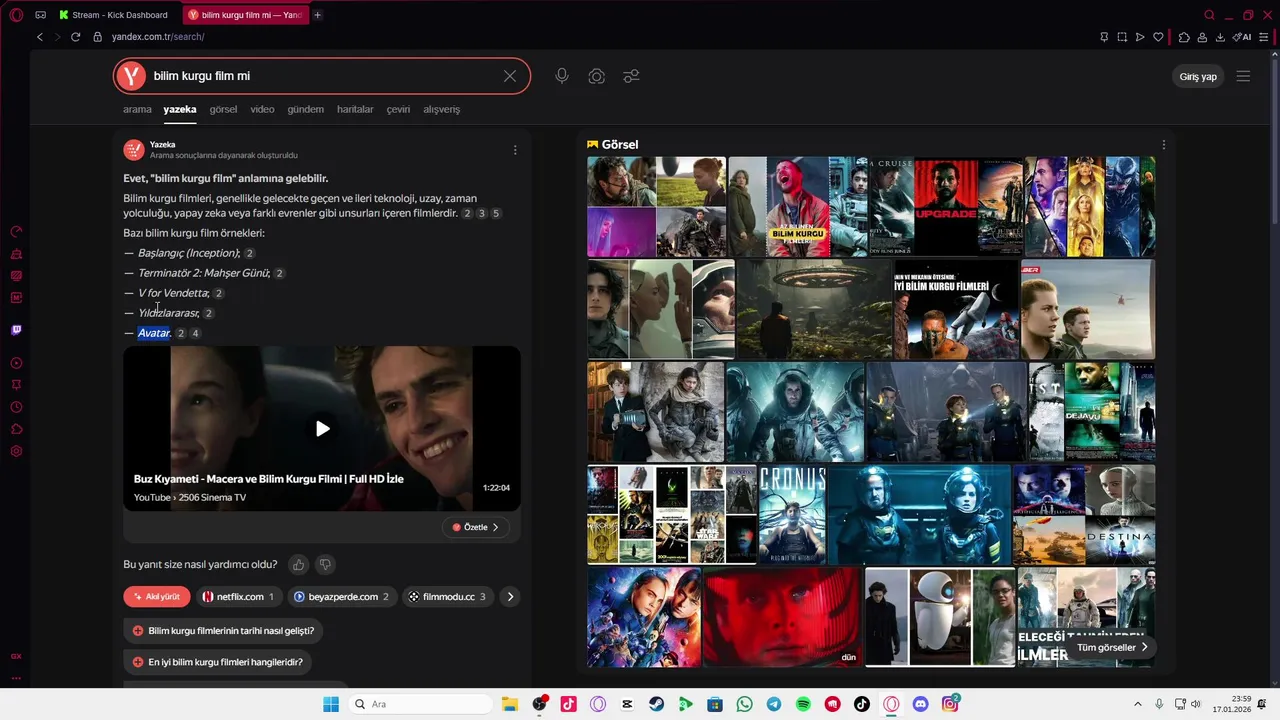Viewport: 1280px width, 720px height.
Task: Open Twitch in the Opera sidebar
Action: pyautogui.click(x=16, y=330)
